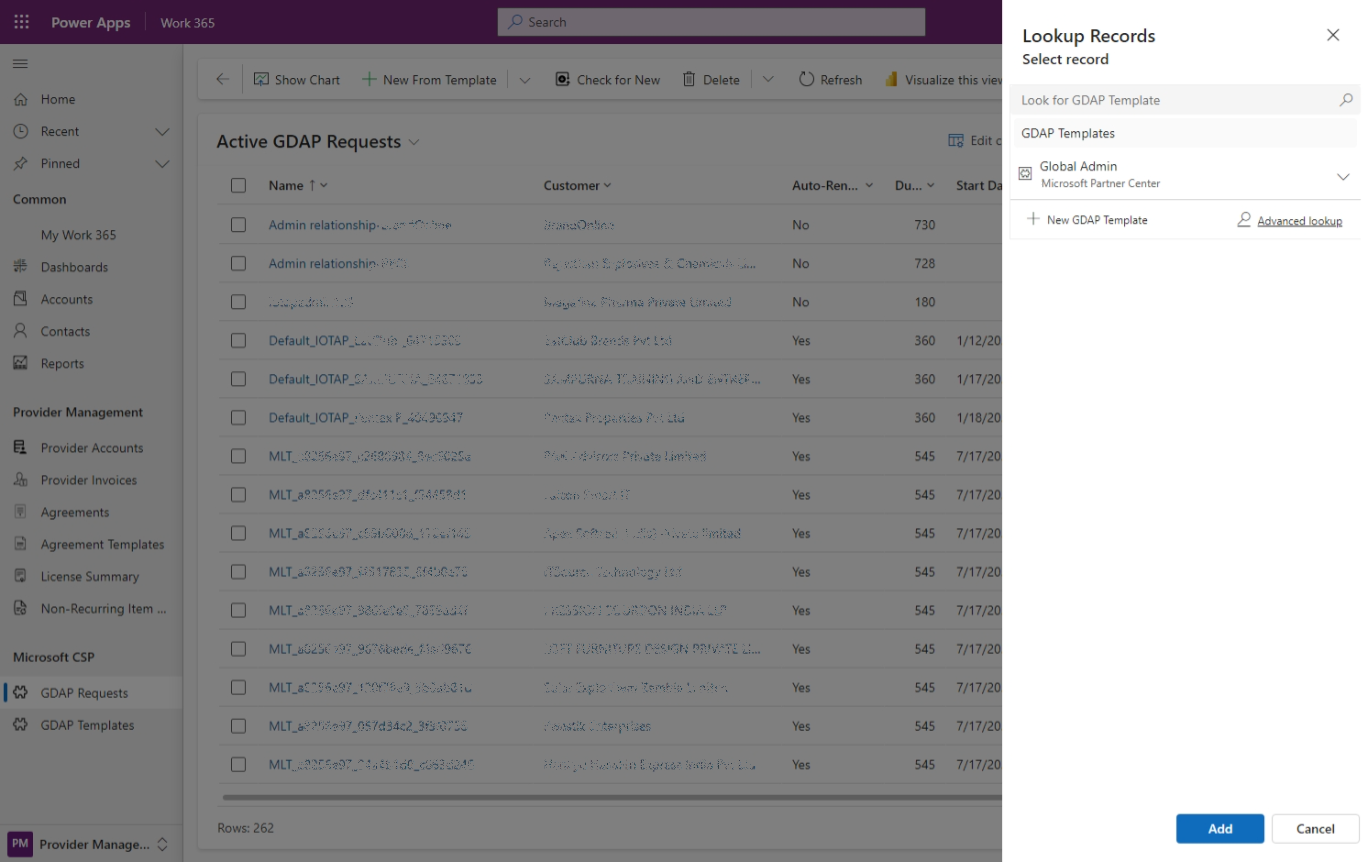The height and width of the screenshot is (862, 1368).
Task: Select checkbox for row with duration 728
Action: [238, 263]
